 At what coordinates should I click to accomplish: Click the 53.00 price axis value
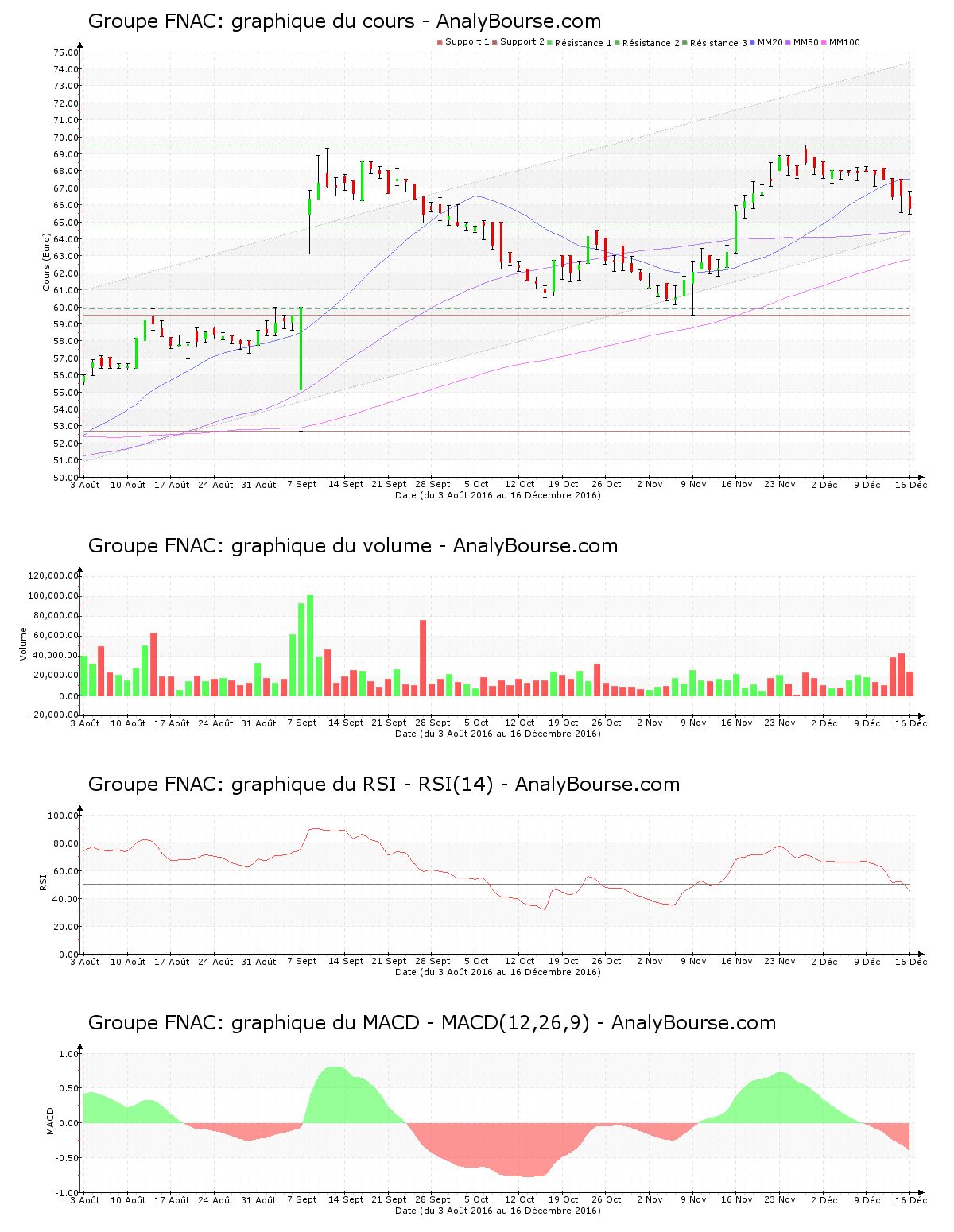click(66, 427)
